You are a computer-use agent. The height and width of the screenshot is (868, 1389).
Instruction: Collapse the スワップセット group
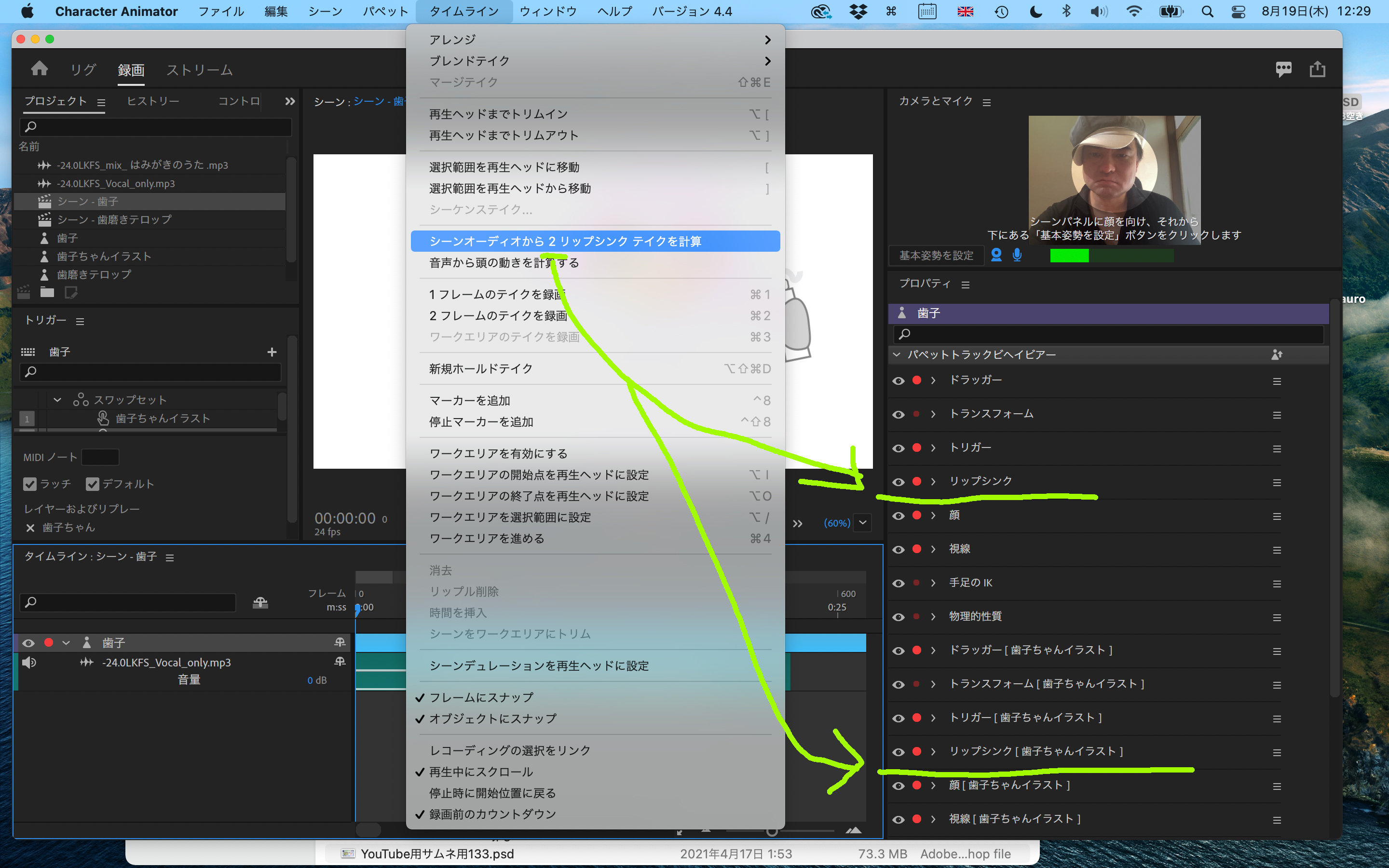click(x=57, y=399)
